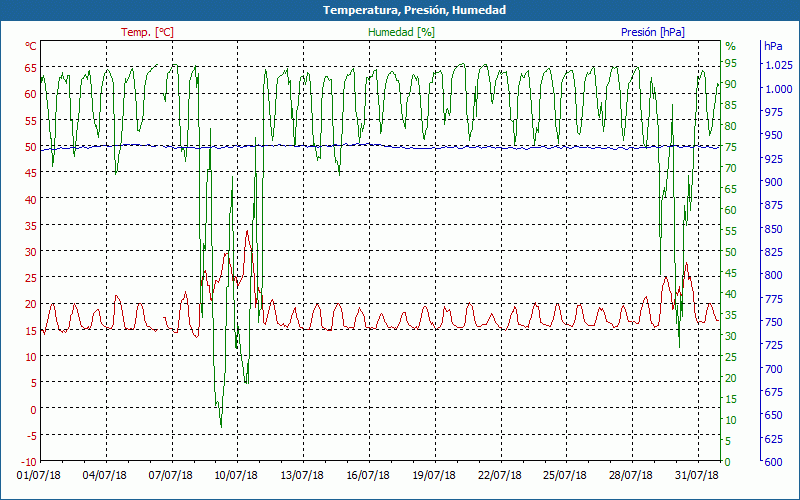
Task: Select the Temp. [°C] legend label
Action: (147, 32)
